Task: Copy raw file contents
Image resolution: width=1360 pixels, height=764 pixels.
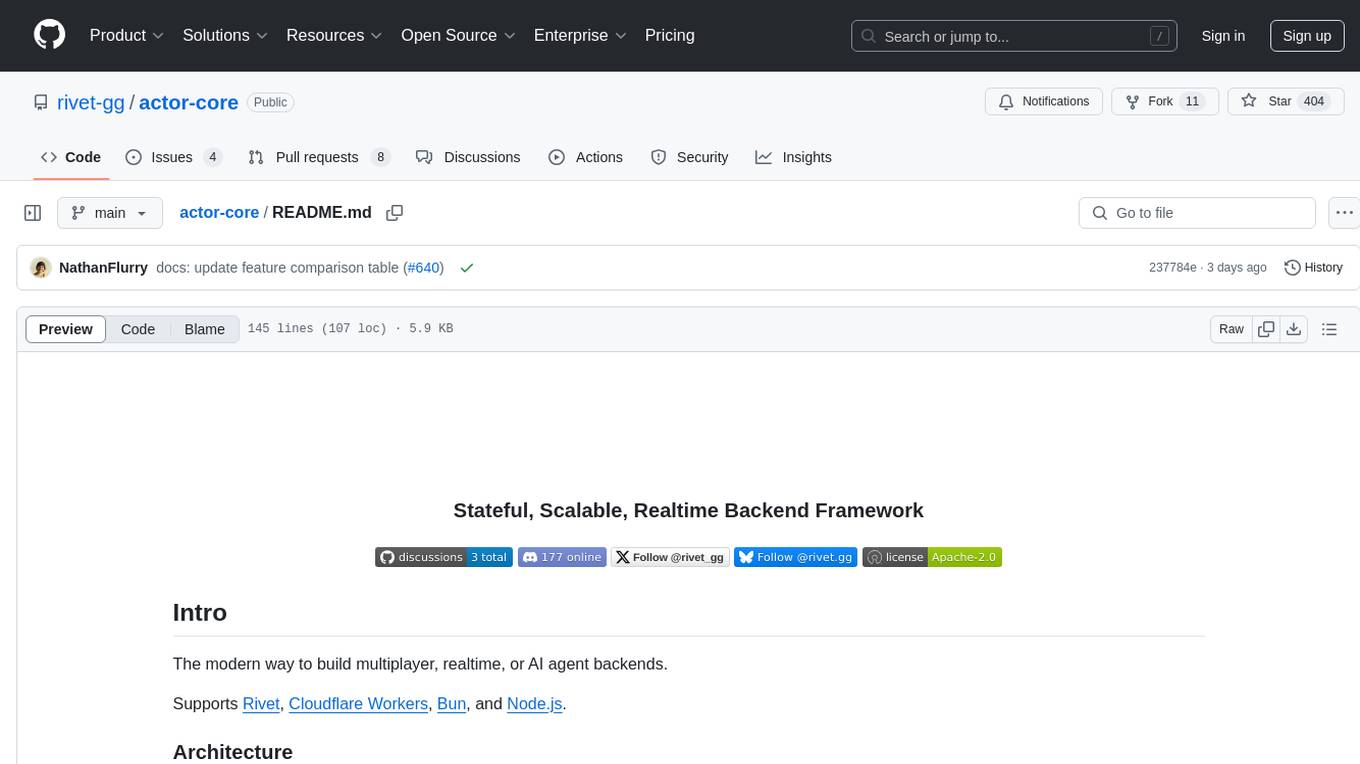Action: coord(1266,329)
